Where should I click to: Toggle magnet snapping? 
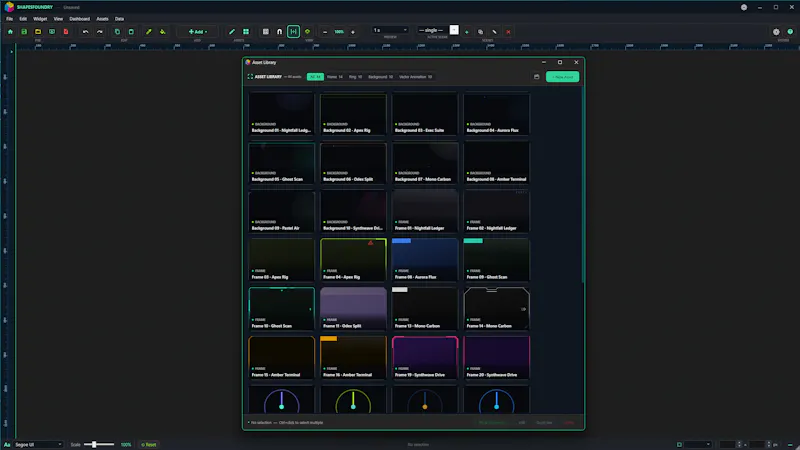[x=280, y=32]
